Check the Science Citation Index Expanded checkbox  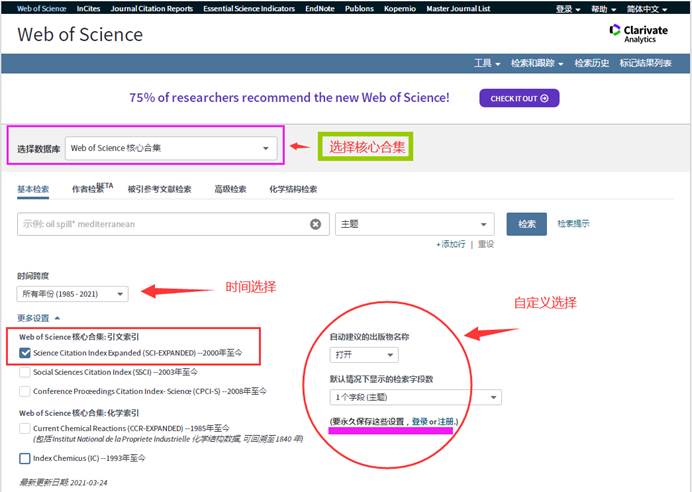click(25, 353)
